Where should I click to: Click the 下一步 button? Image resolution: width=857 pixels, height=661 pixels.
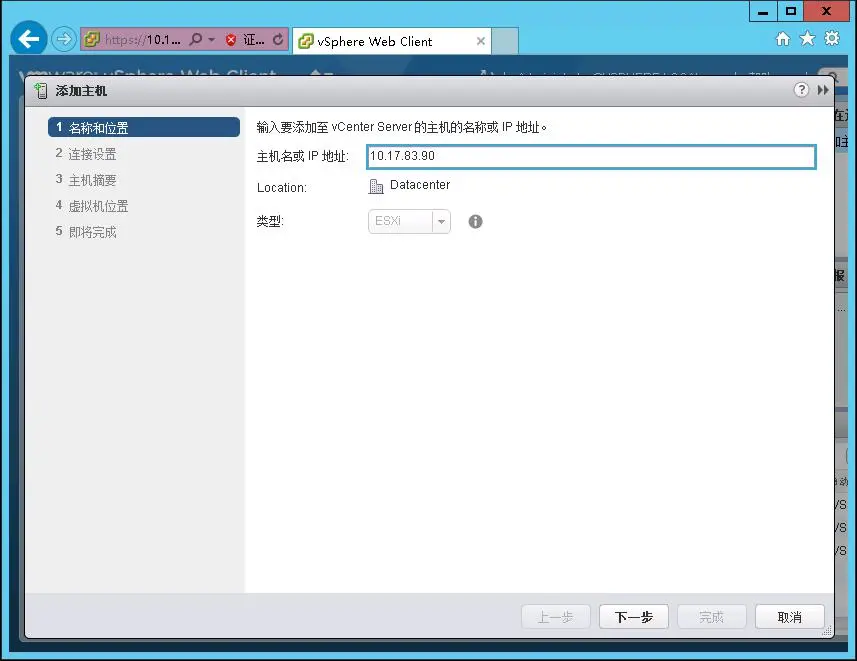pos(634,617)
